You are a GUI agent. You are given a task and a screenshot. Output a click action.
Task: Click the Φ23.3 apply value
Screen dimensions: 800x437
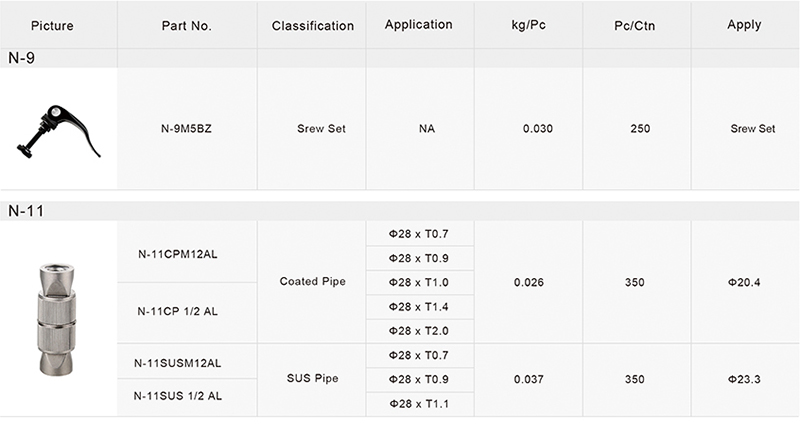tap(744, 379)
